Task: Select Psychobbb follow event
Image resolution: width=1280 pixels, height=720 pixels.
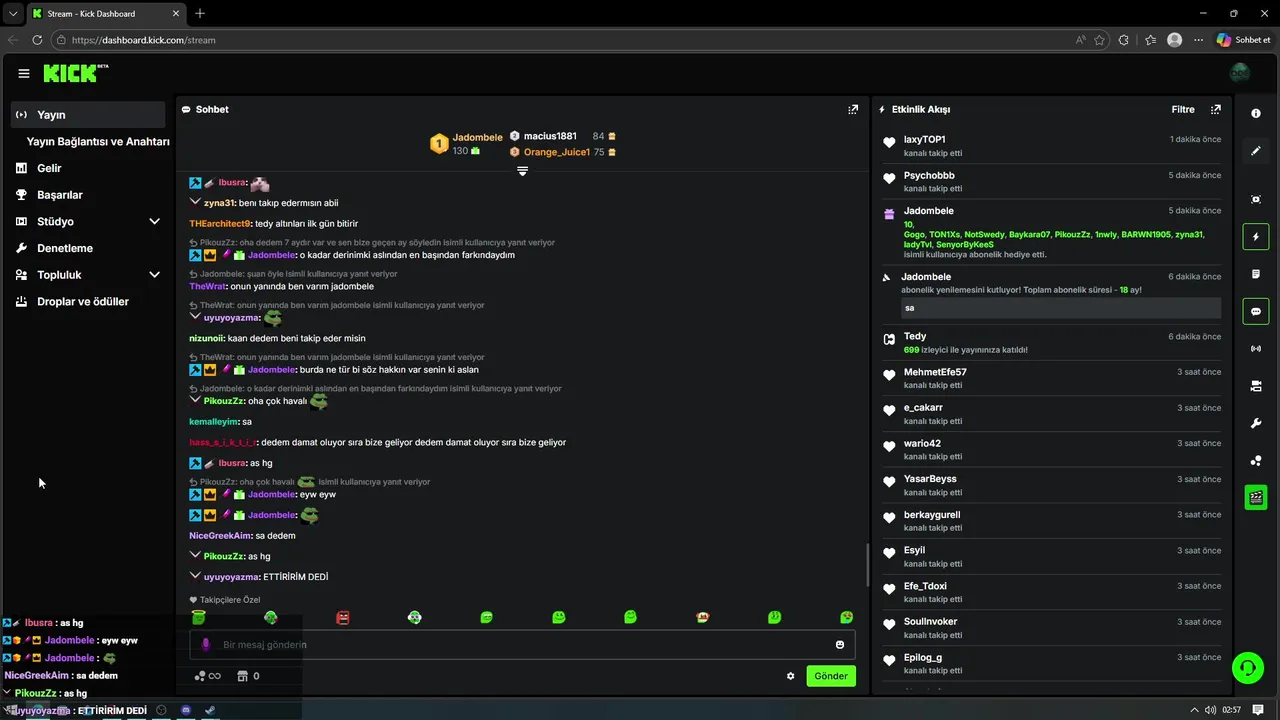Action: tap(1053, 181)
